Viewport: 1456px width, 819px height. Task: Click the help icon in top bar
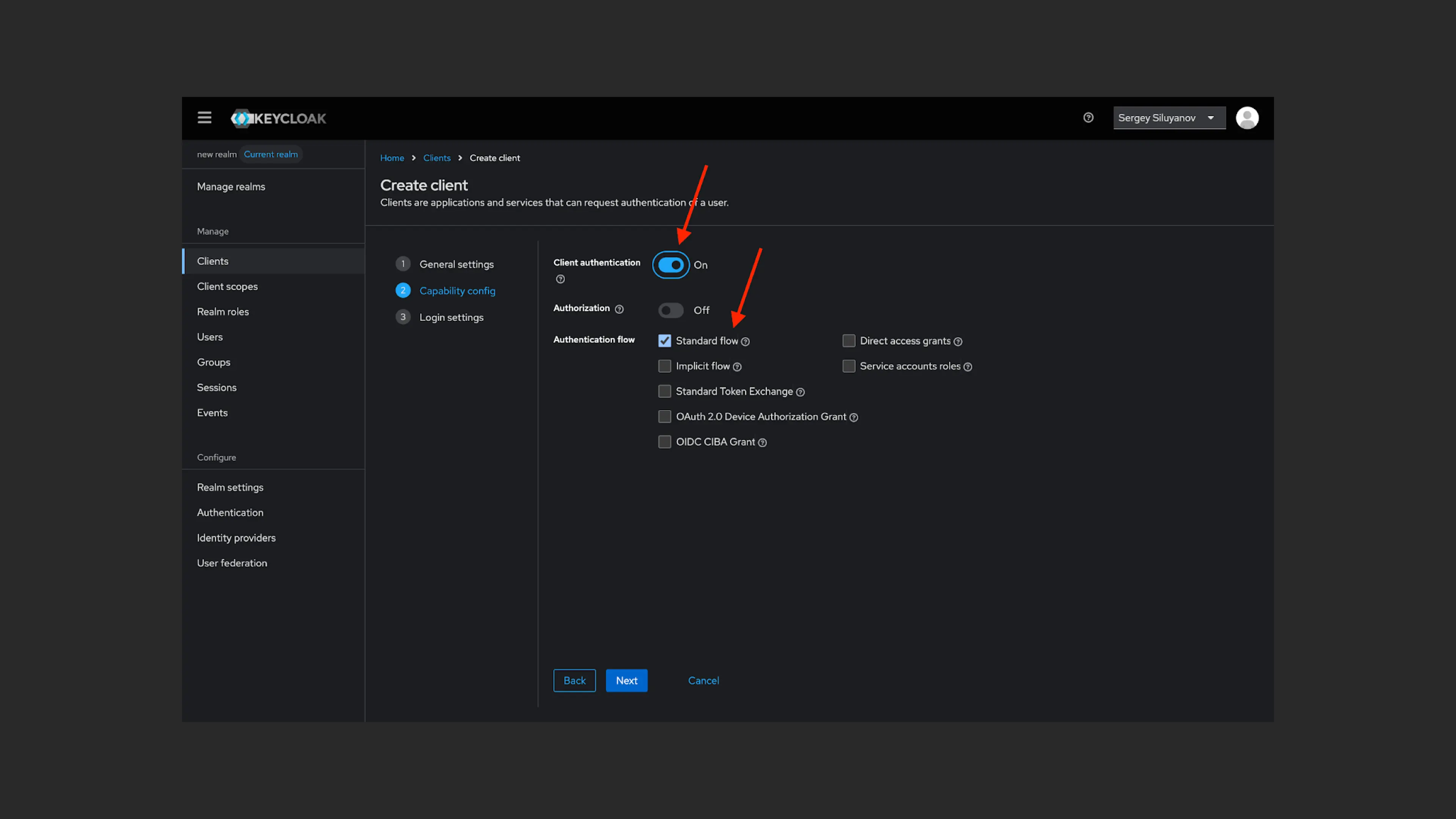tap(1088, 118)
